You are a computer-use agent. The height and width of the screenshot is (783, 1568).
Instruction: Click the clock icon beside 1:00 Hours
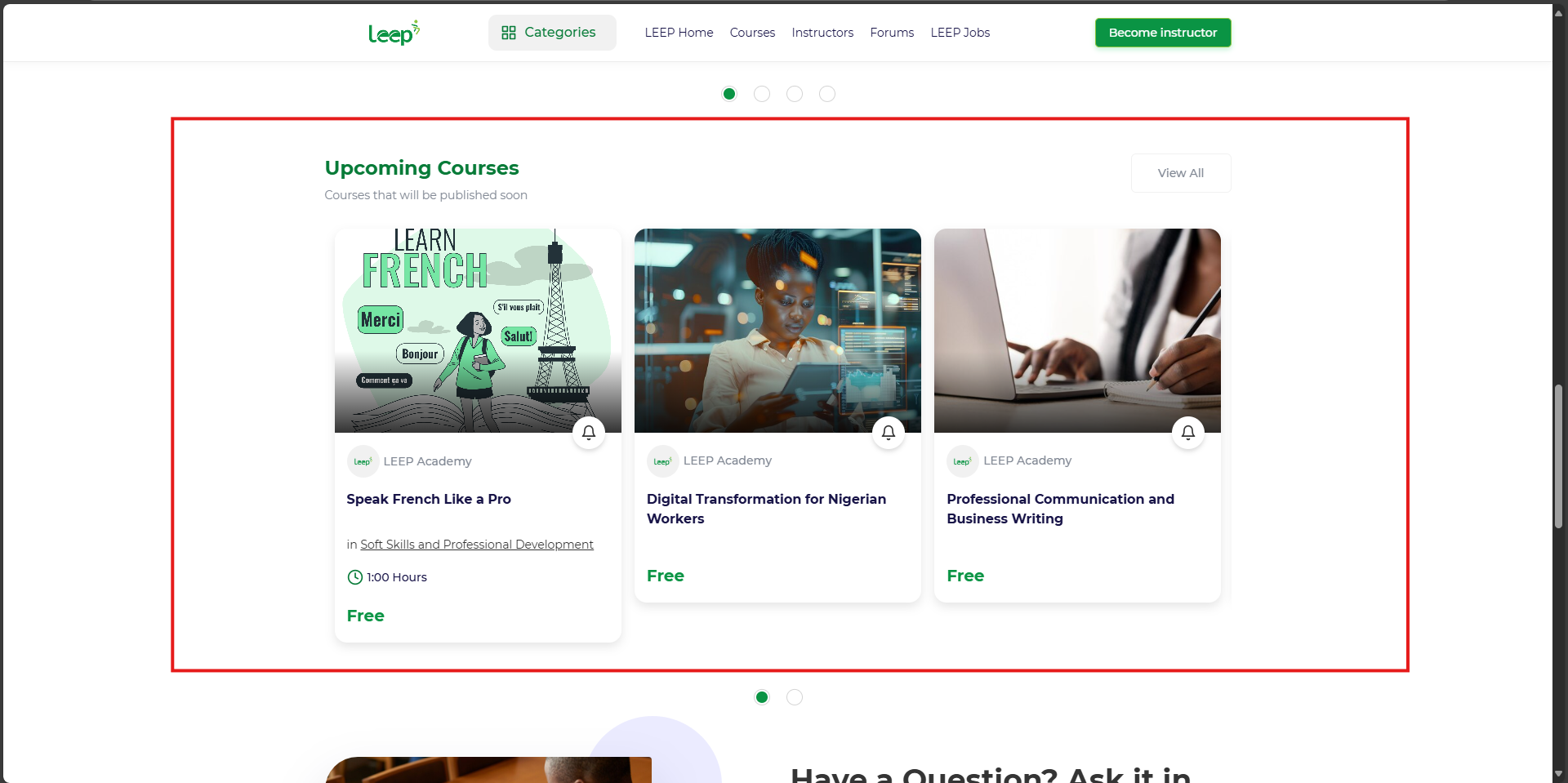tap(355, 577)
